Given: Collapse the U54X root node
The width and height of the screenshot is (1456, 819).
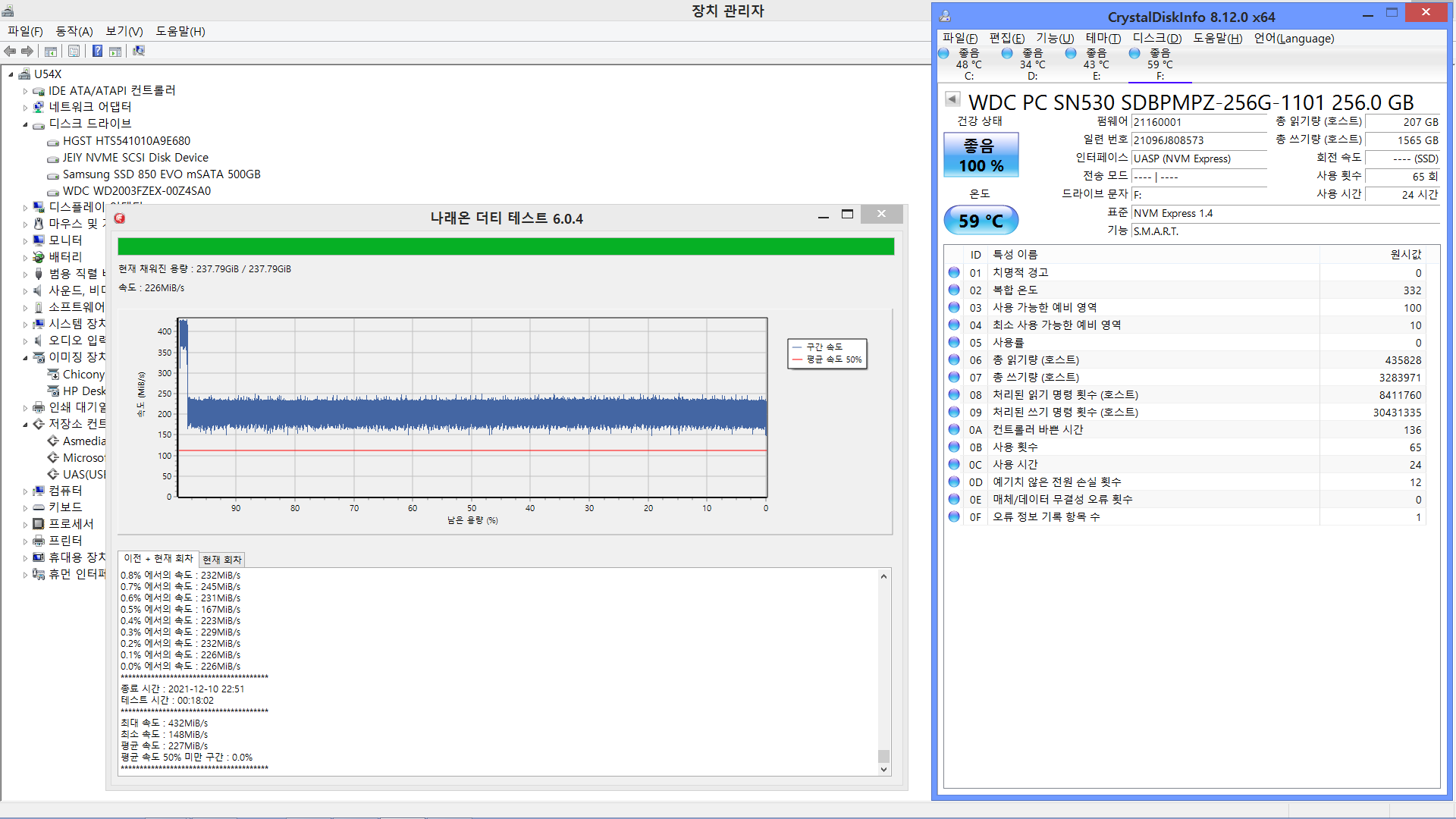Looking at the screenshot, I should pos(11,74).
